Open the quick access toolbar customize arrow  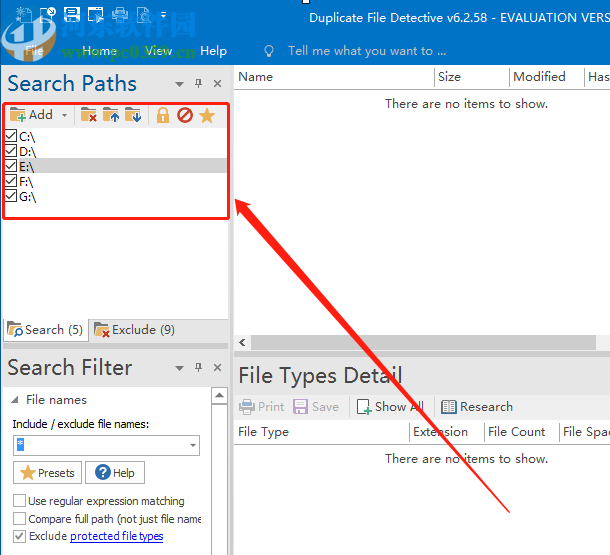coord(163,15)
